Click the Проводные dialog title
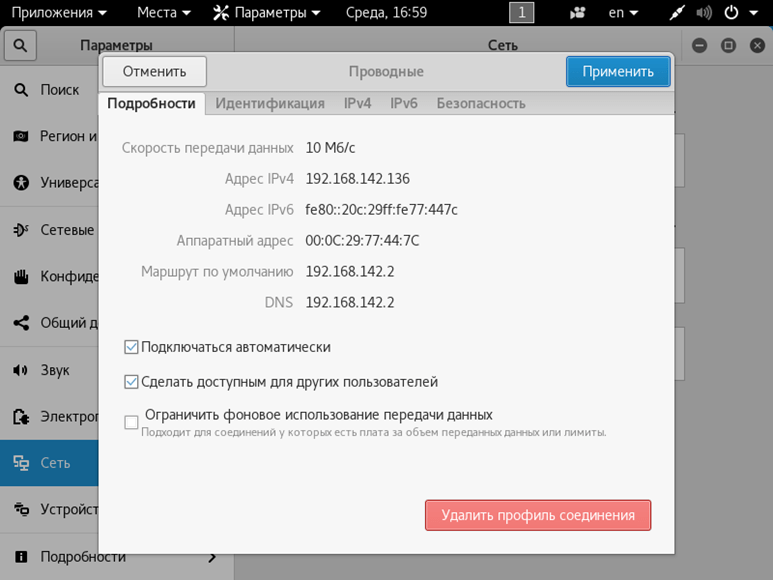Image resolution: width=774 pixels, height=580 pixels. click(x=386, y=72)
